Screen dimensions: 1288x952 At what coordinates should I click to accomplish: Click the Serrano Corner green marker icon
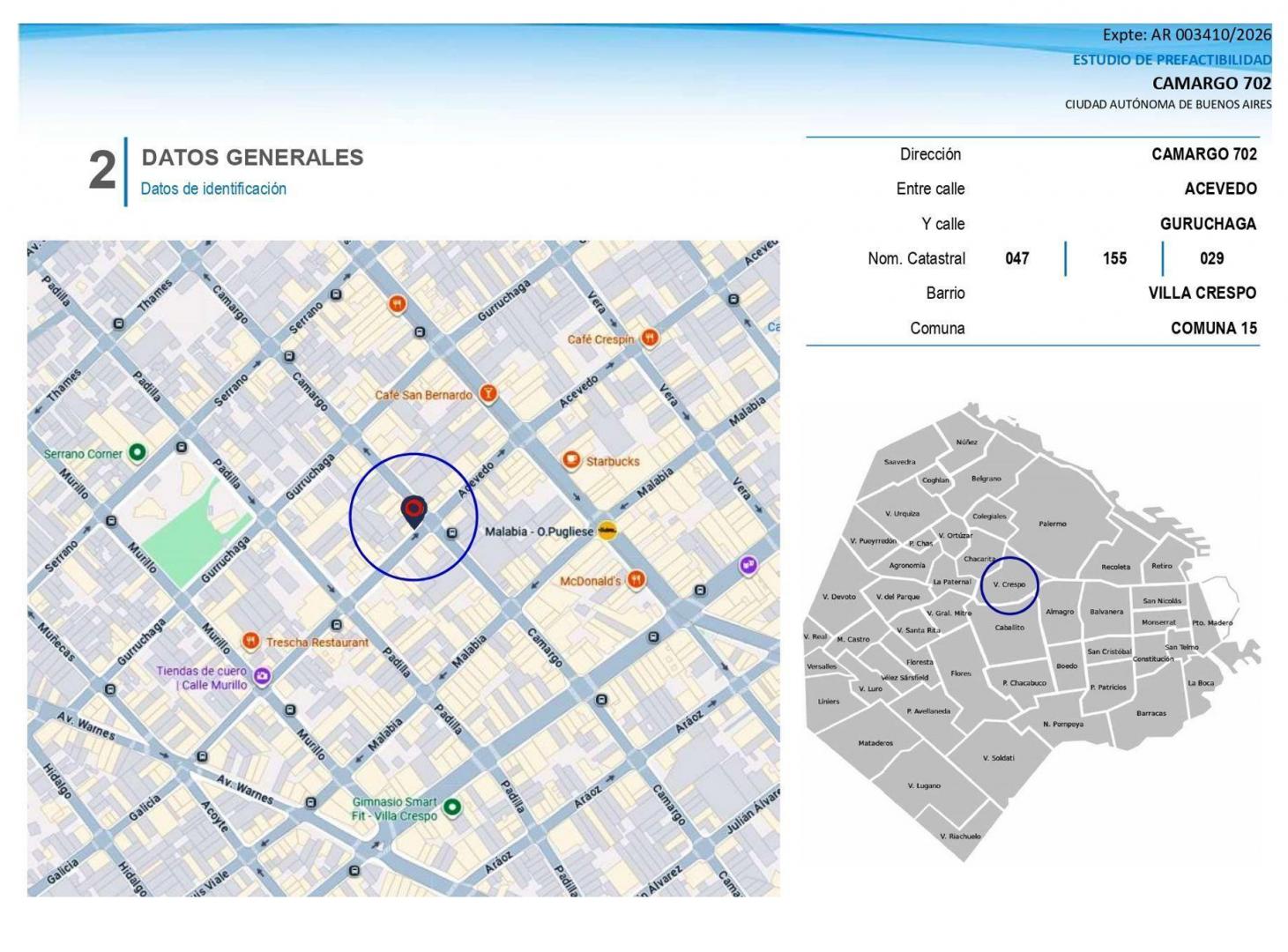(x=137, y=453)
